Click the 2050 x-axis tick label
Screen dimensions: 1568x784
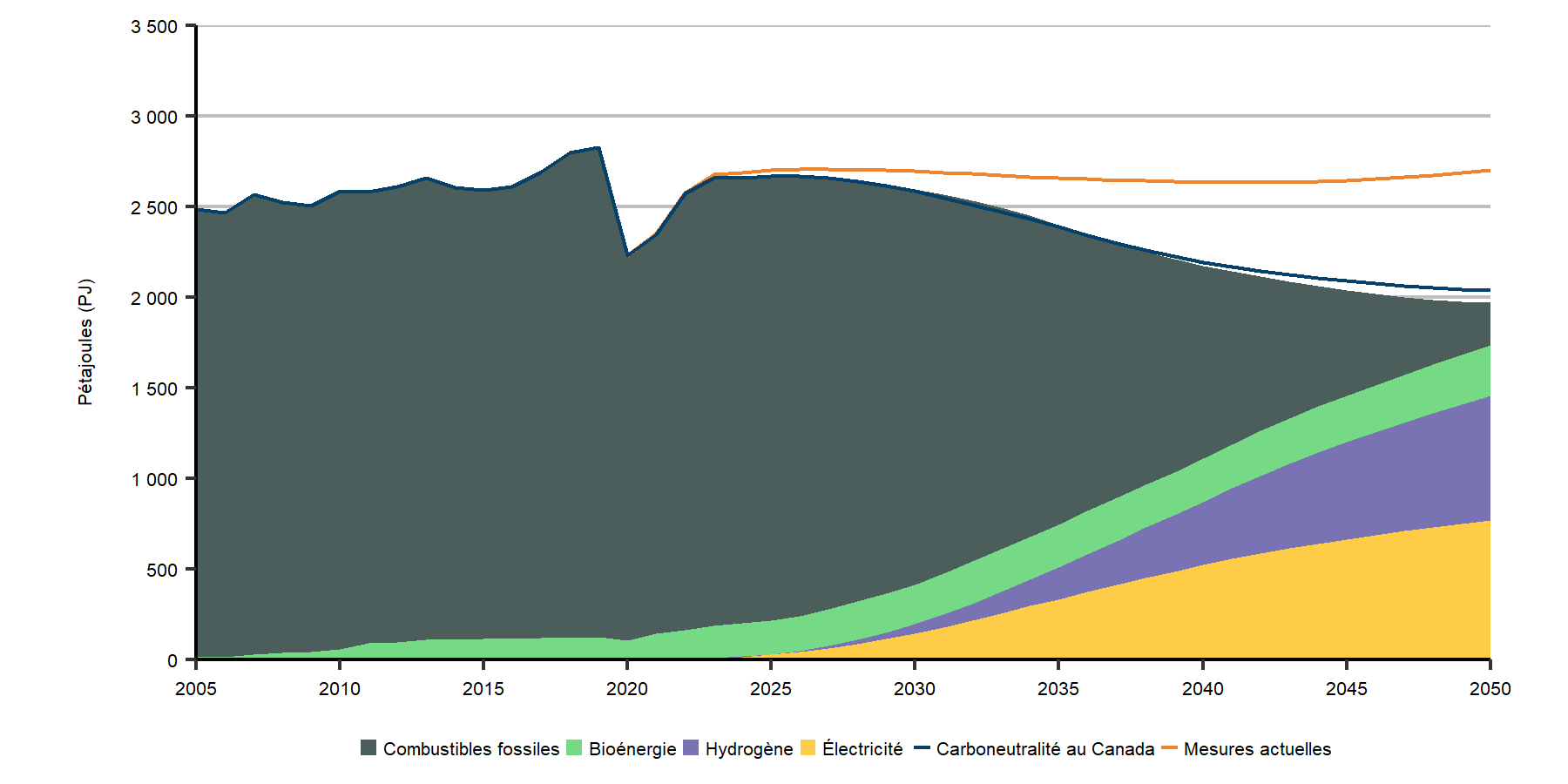pyautogui.click(x=1490, y=689)
